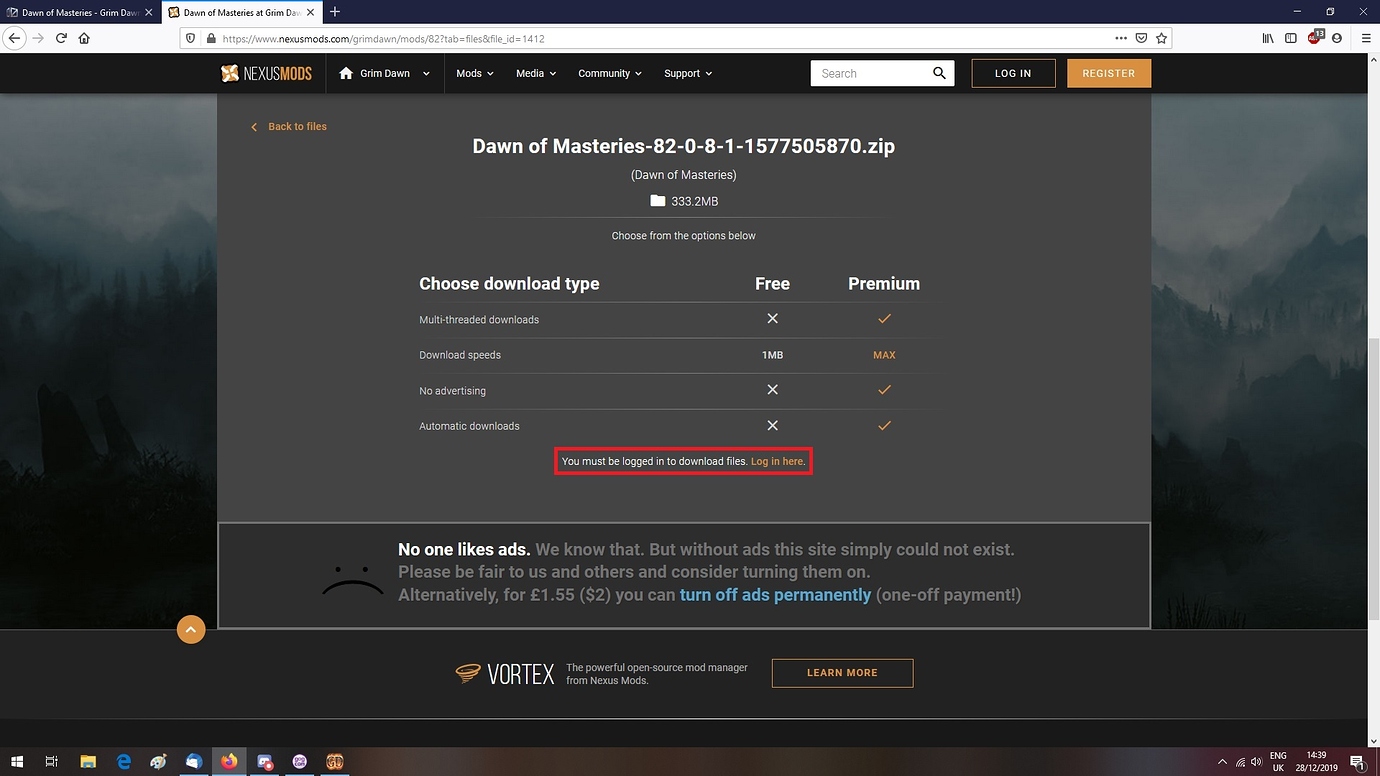Viewport: 1380px width, 776px height.
Task: Switch to the Dawn of Masteries Grim Dawn tab
Action: (75, 13)
